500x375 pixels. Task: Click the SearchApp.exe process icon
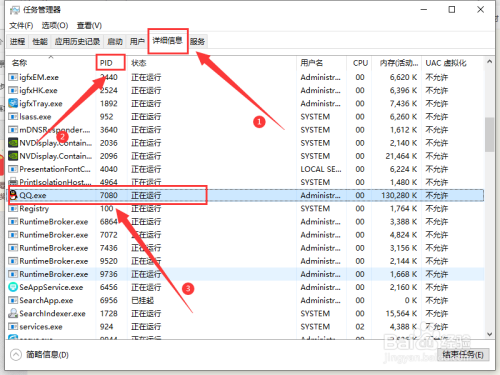point(13,300)
